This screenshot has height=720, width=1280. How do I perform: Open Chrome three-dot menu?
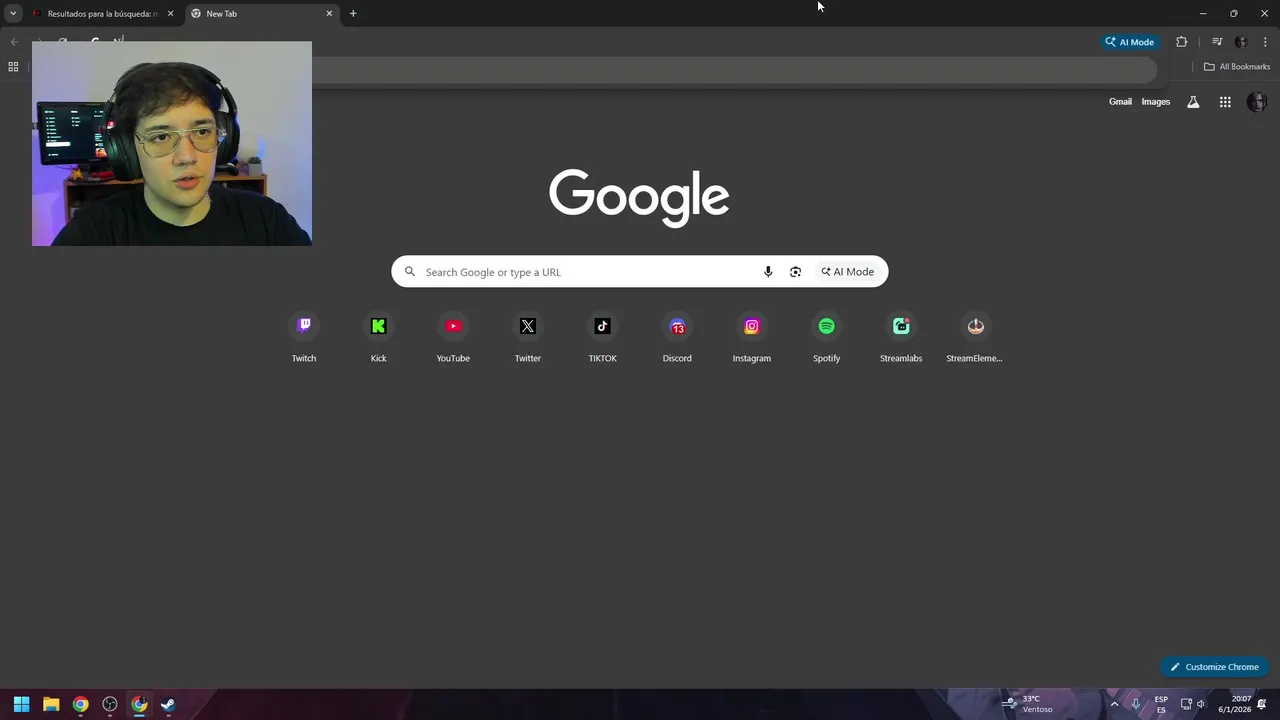tap(1265, 42)
